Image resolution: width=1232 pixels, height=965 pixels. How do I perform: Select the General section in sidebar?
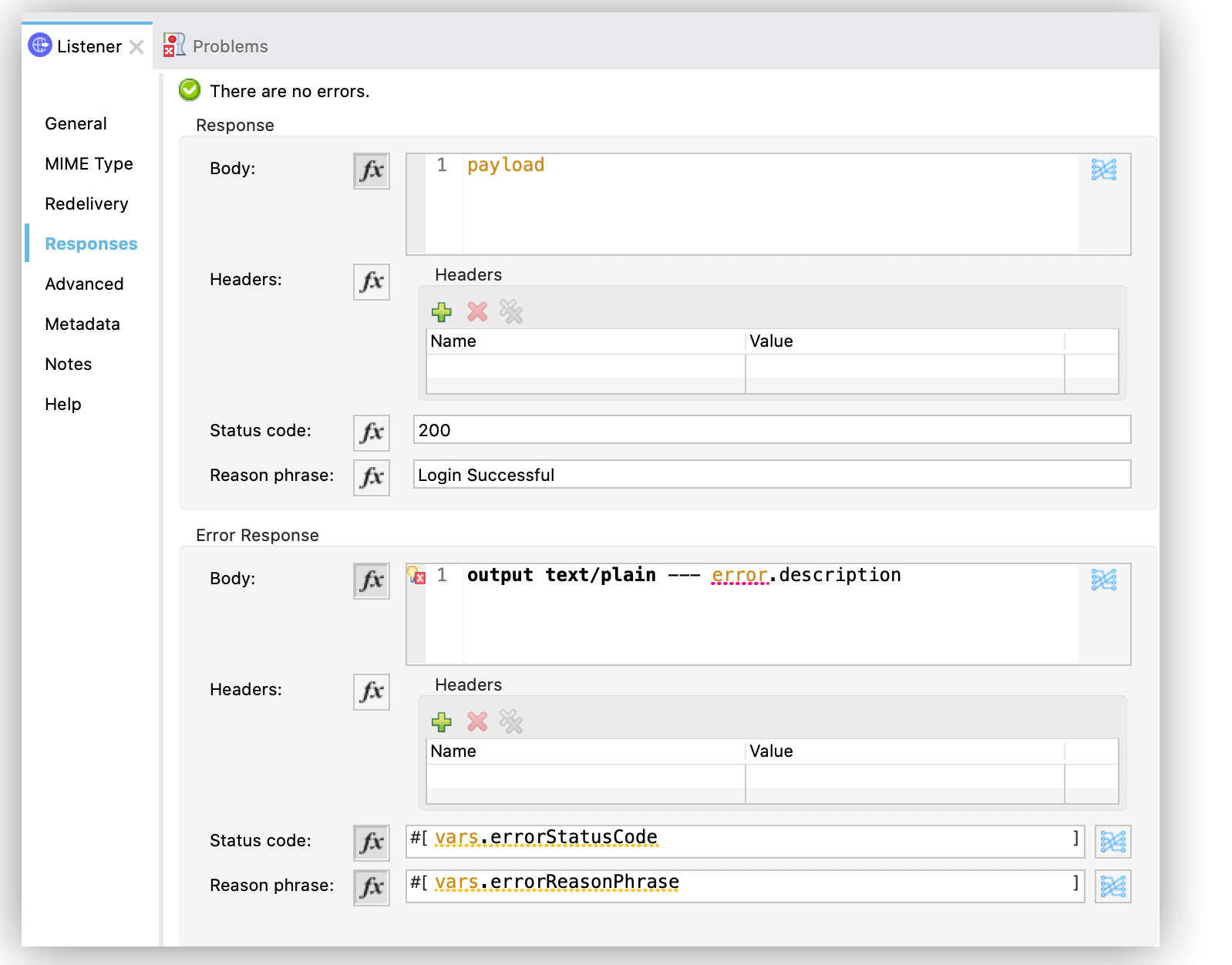click(x=76, y=123)
